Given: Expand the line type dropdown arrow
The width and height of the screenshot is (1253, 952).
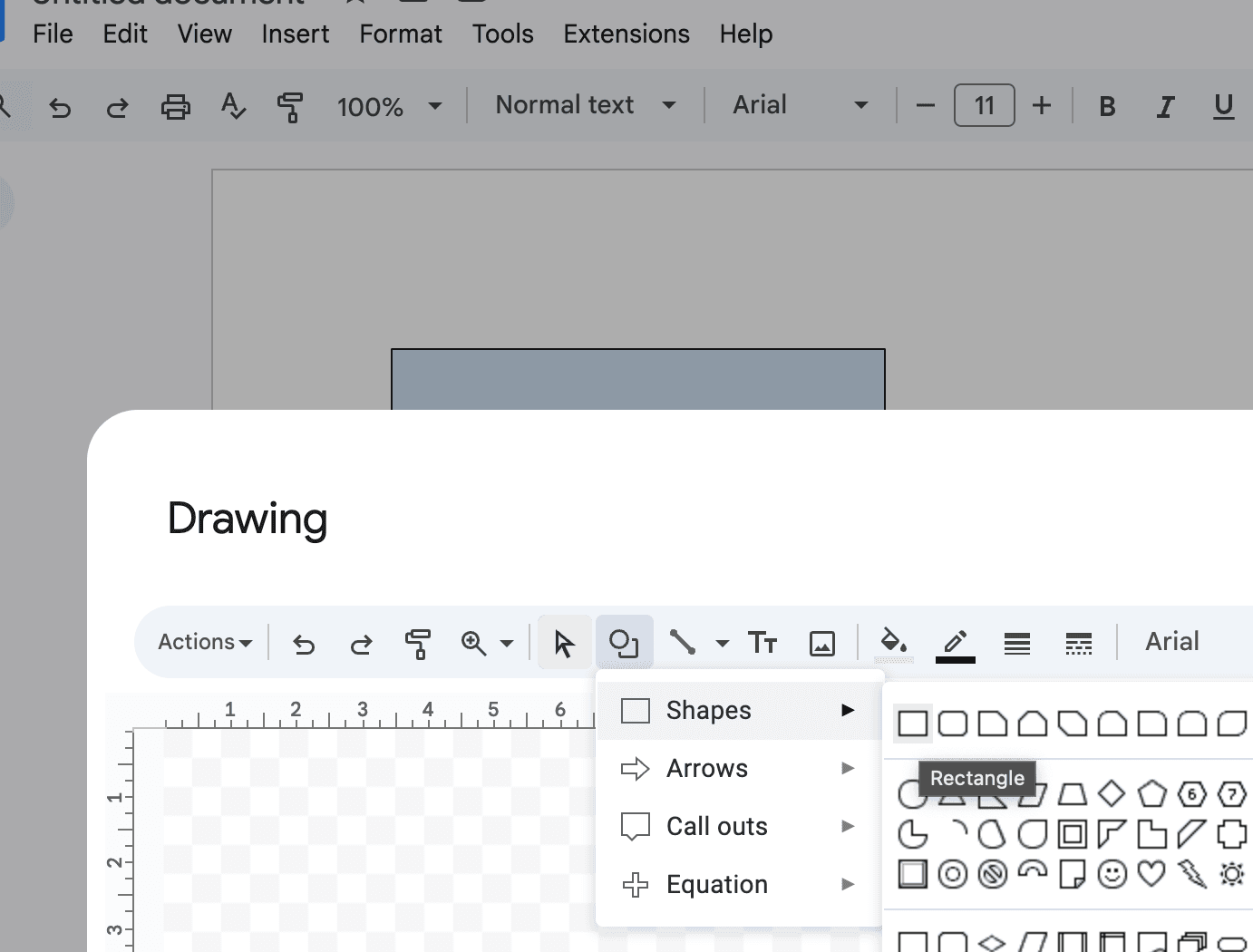Looking at the screenshot, I should click(x=722, y=644).
